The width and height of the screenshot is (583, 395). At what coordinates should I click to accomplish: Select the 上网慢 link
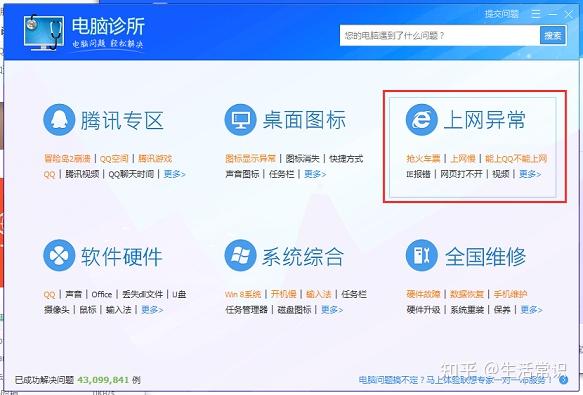pyautogui.click(x=463, y=158)
